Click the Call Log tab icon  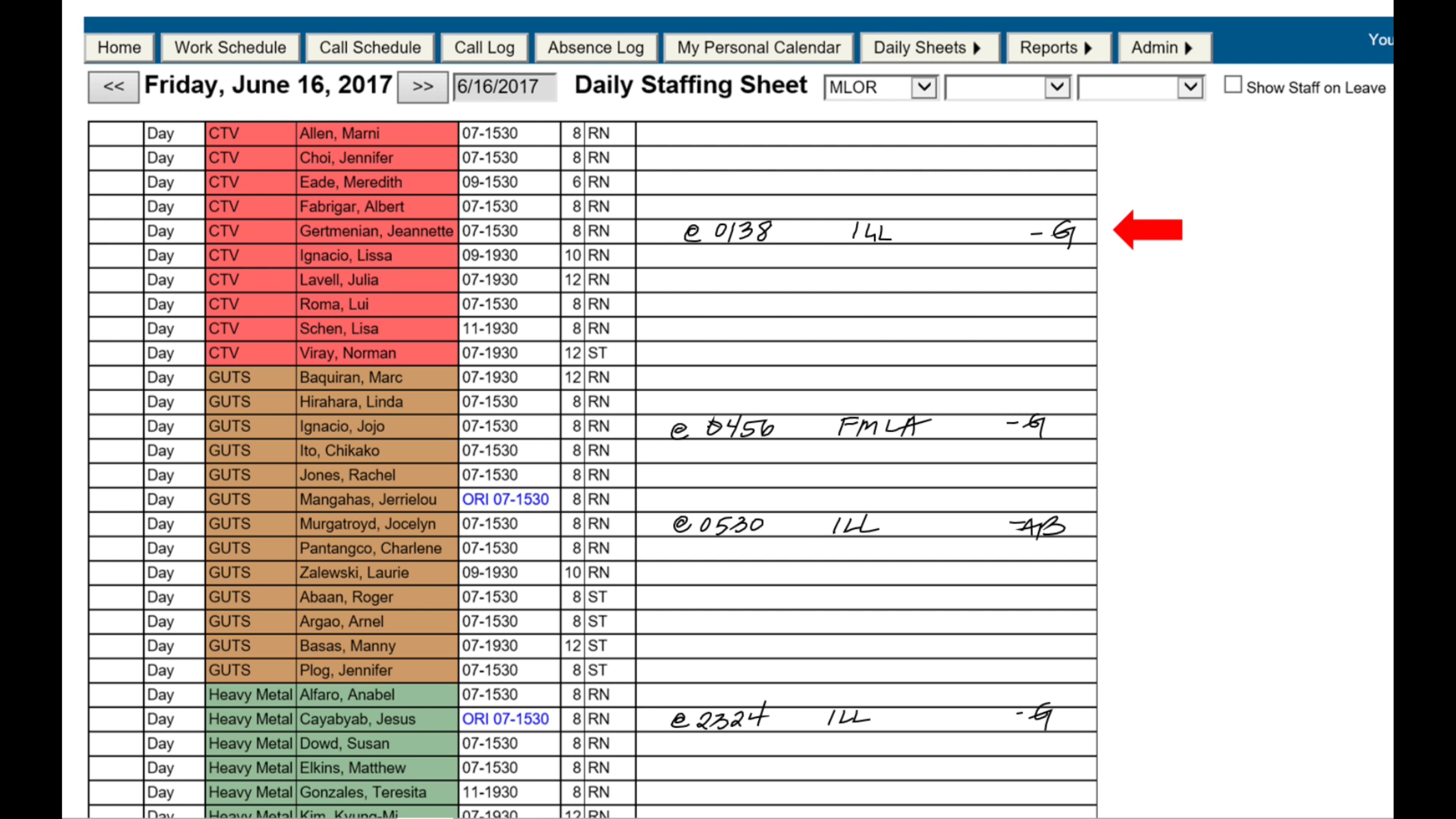click(x=483, y=47)
